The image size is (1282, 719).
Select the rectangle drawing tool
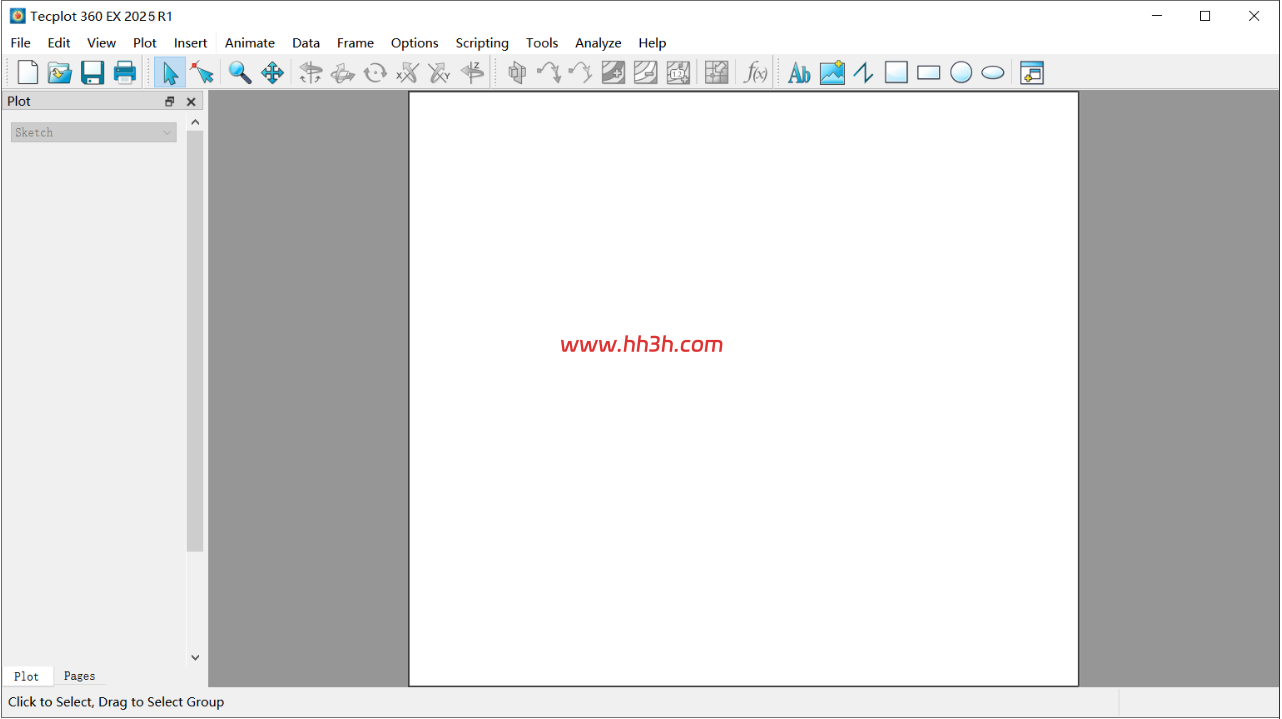[929, 72]
